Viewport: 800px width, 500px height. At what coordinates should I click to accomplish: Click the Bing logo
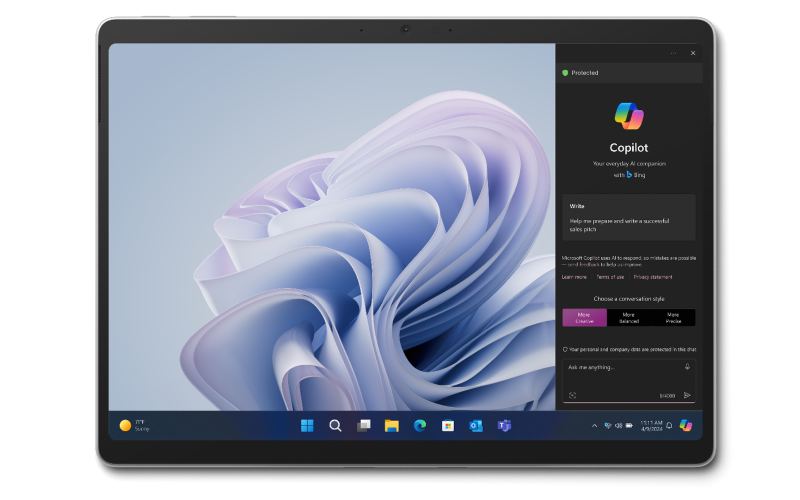629,174
